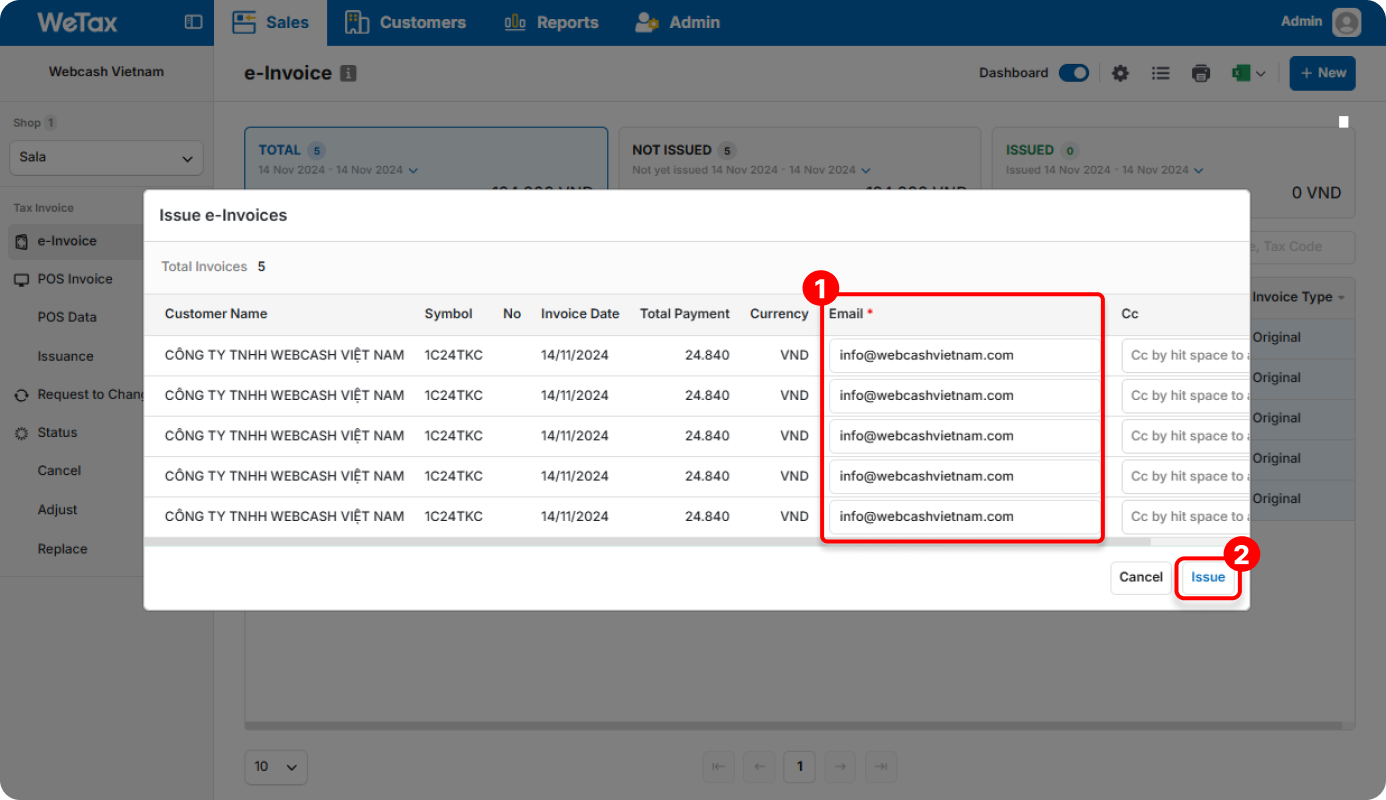Viewport: 1386px width, 800px height.
Task: Click the fourth row Email field
Action: [964, 476]
